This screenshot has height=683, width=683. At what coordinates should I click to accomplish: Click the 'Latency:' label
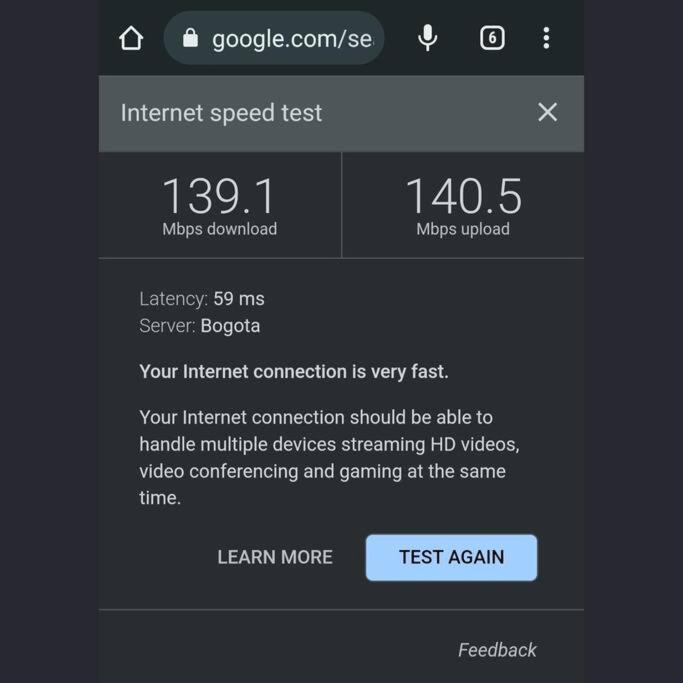pyautogui.click(x=173, y=298)
